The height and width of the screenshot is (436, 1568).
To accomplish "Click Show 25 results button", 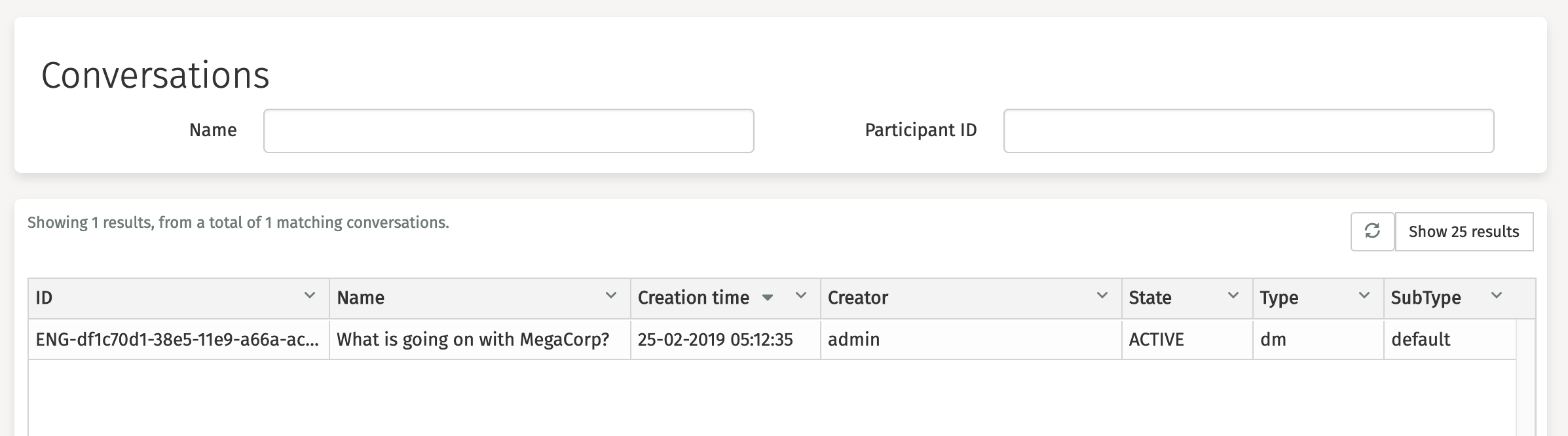I will pyautogui.click(x=1464, y=231).
